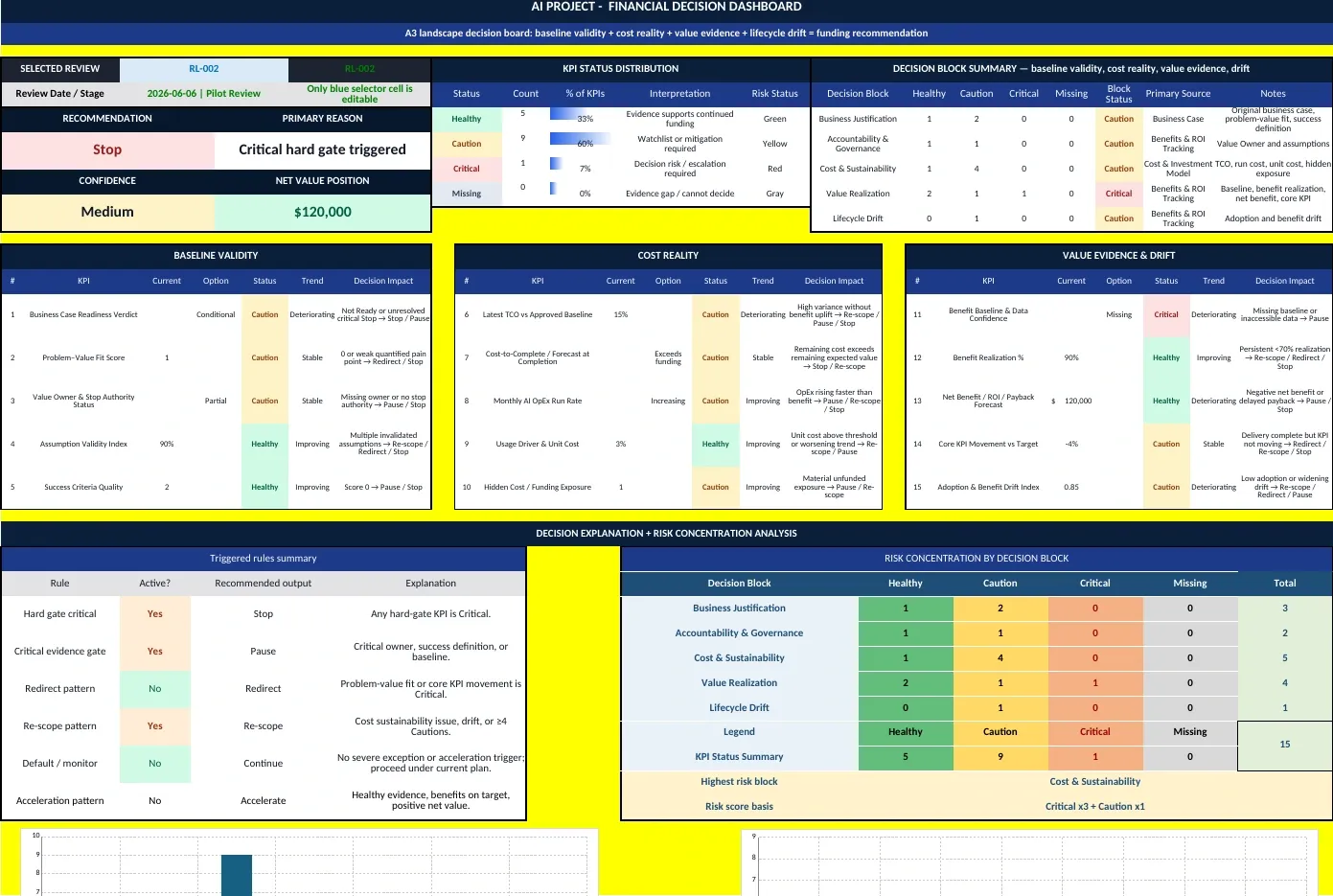
Task: Select the '2026-06-06 | Pilot Review' cell
Action: point(203,94)
